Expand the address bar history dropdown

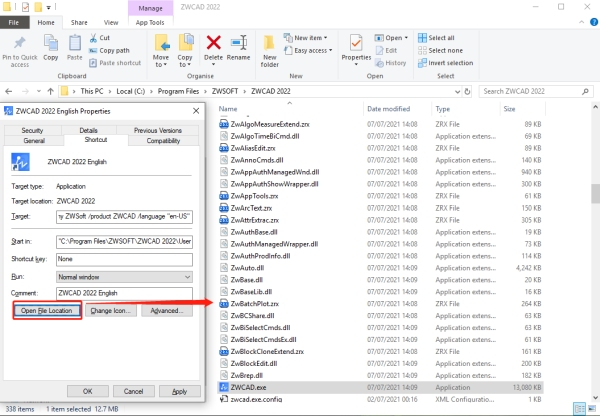[457, 91]
